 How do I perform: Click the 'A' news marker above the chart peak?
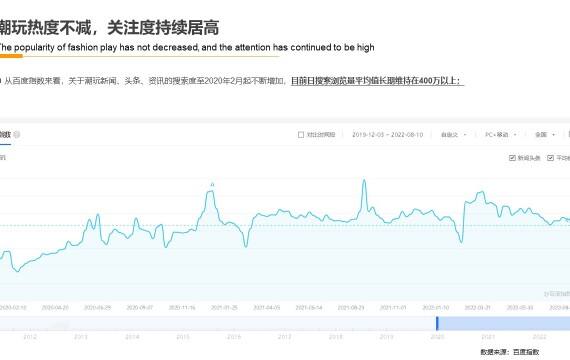pos(213,185)
